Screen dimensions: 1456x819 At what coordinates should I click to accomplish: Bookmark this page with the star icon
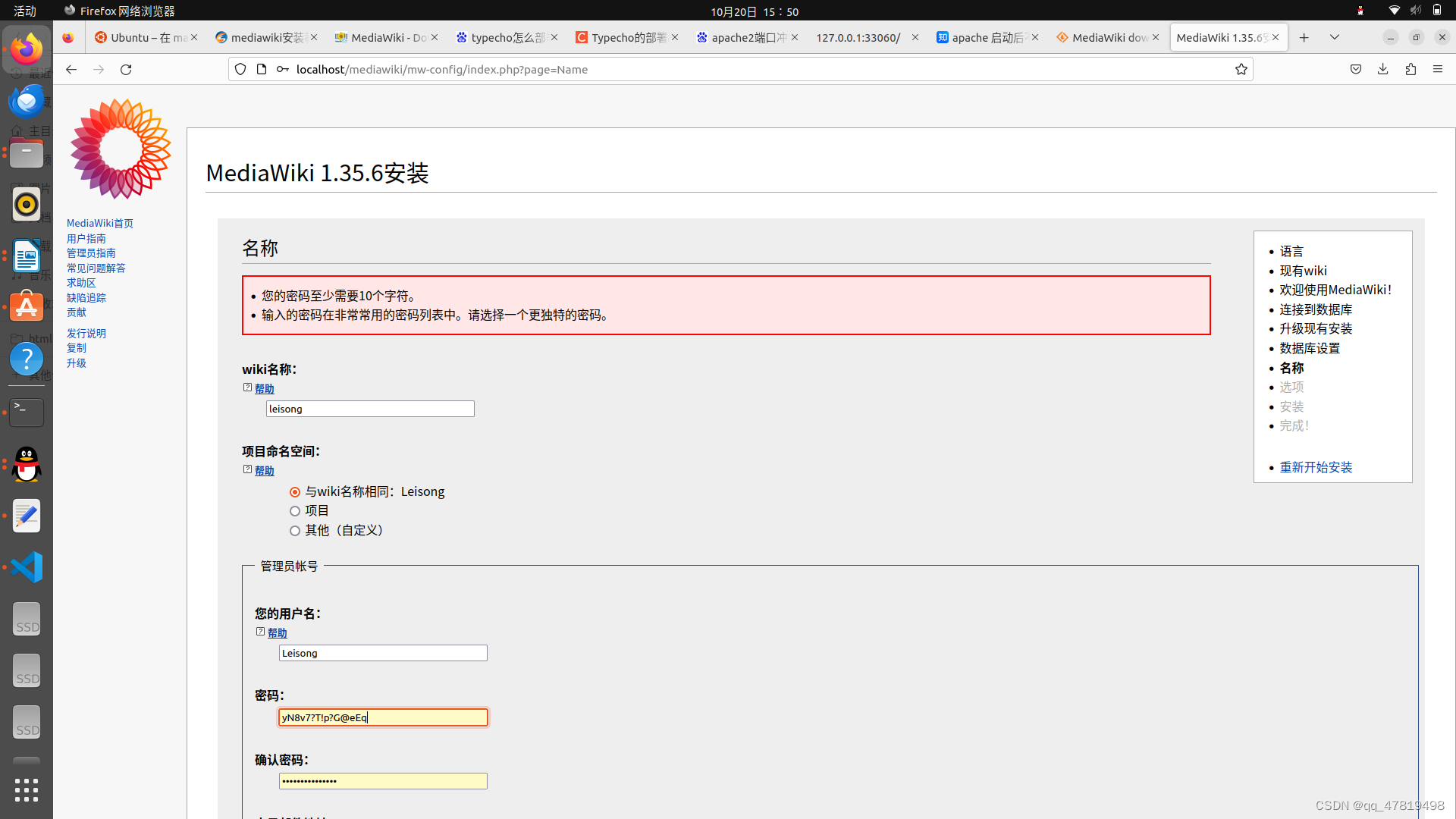click(x=1241, y=69)
